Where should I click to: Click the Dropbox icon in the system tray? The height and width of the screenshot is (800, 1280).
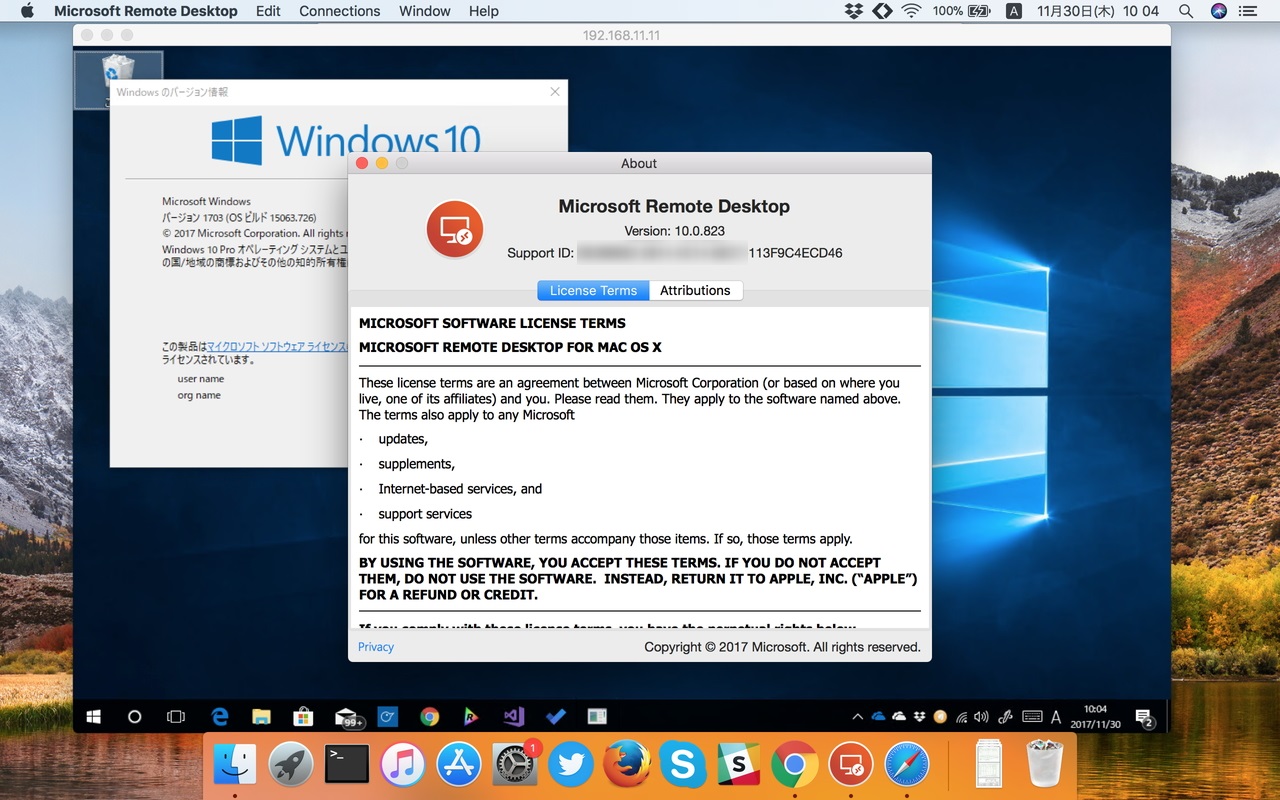pos(919,717)
